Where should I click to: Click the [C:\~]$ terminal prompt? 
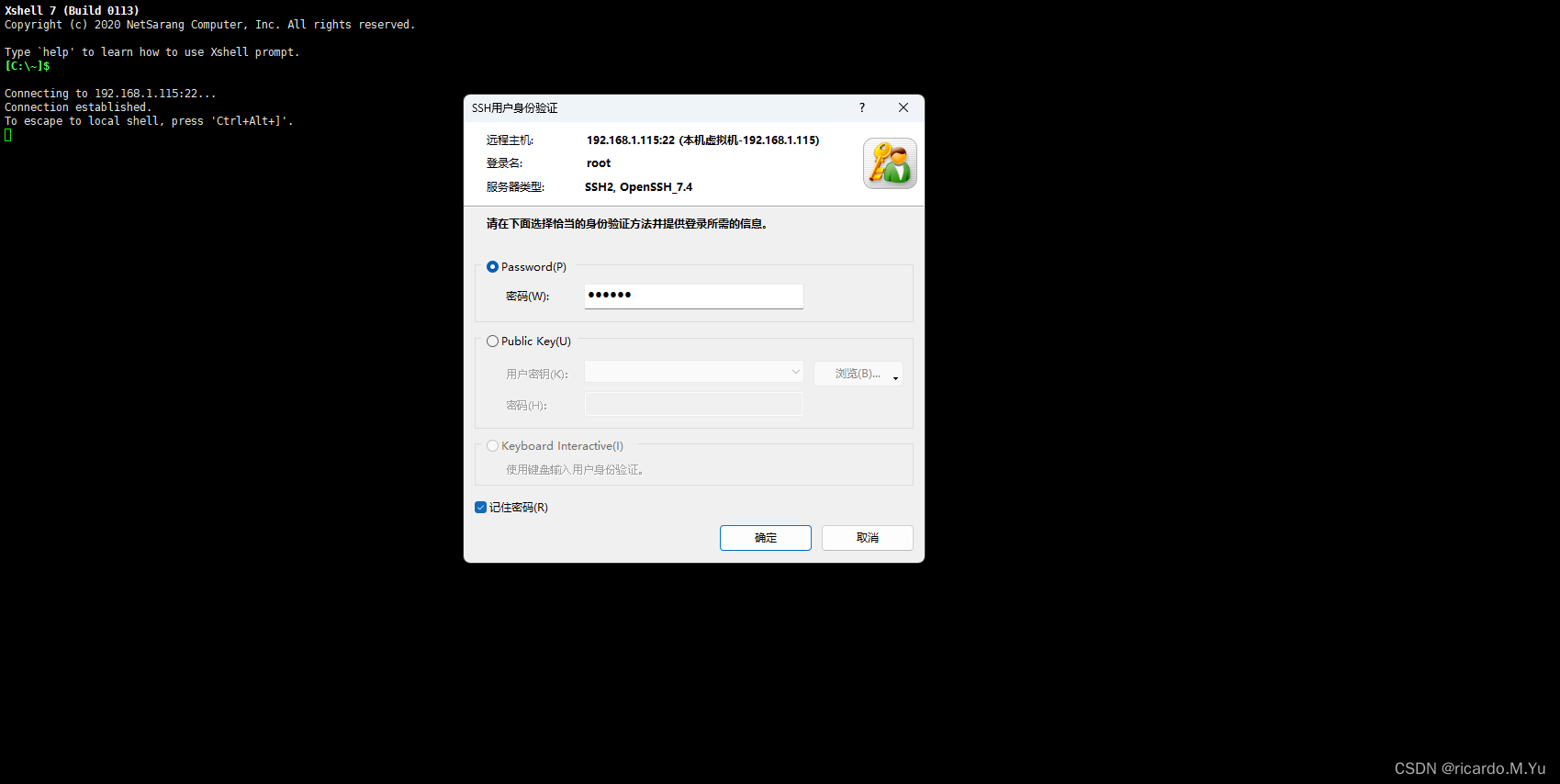[x=28, y=66]
